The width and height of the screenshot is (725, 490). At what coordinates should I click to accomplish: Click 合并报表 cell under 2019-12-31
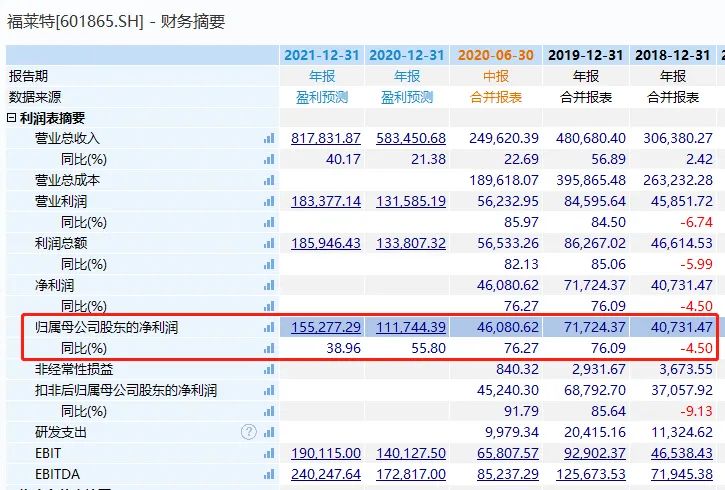(586, 97)
